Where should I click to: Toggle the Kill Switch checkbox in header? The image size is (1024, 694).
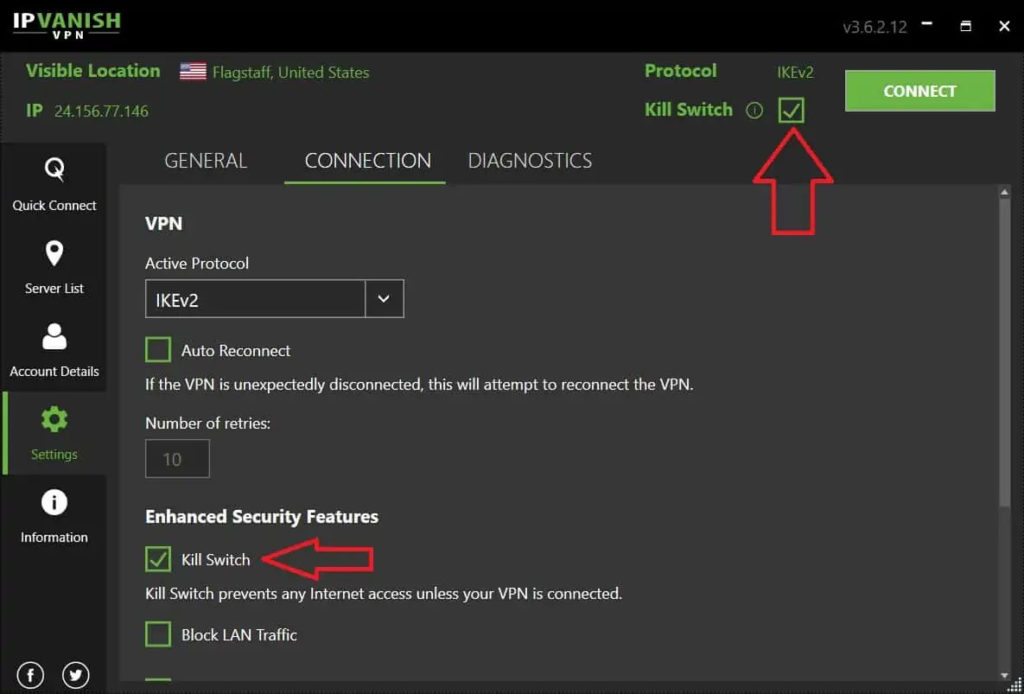[x=791, y=110]
